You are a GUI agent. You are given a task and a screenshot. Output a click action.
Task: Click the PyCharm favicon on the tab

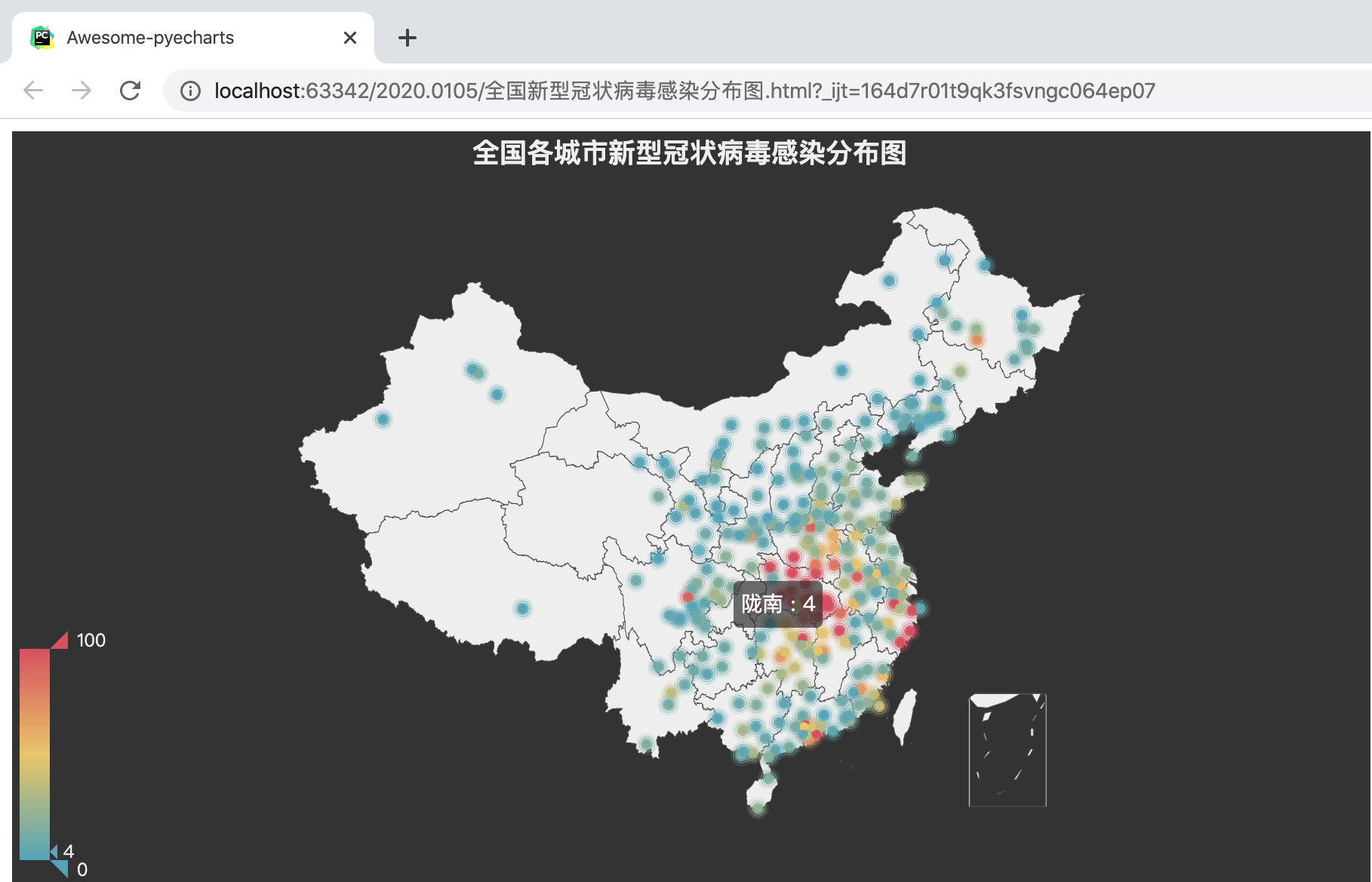(x=42, y=37)
